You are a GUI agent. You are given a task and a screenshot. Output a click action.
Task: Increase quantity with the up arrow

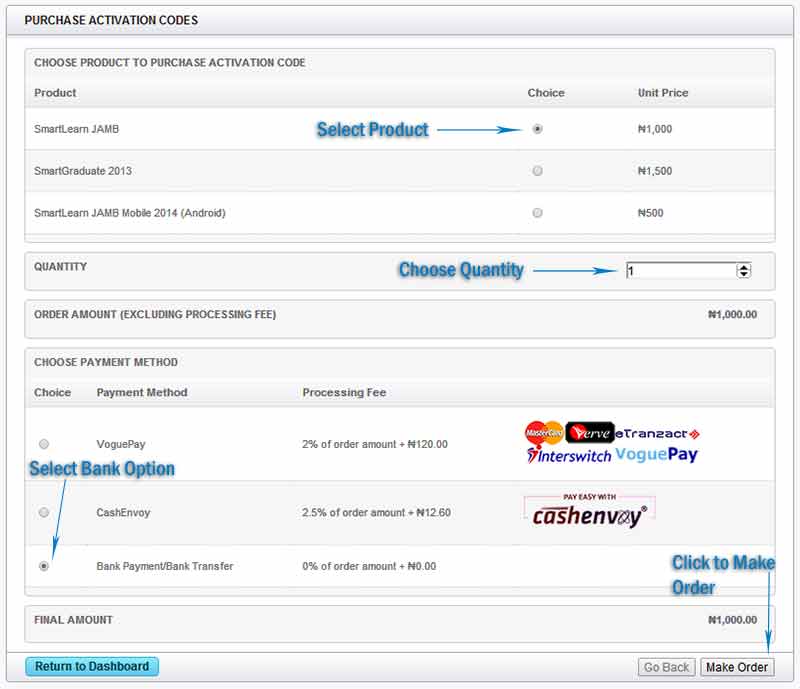pos(743,267)
